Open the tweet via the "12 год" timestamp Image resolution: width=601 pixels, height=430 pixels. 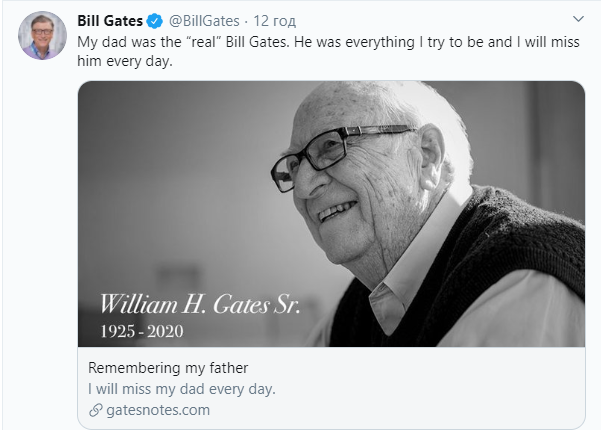276,21
